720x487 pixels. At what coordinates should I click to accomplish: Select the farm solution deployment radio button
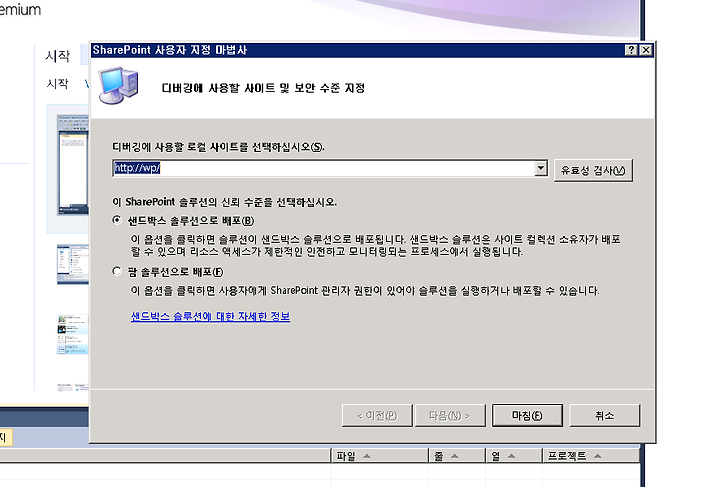tap(117, 271)
